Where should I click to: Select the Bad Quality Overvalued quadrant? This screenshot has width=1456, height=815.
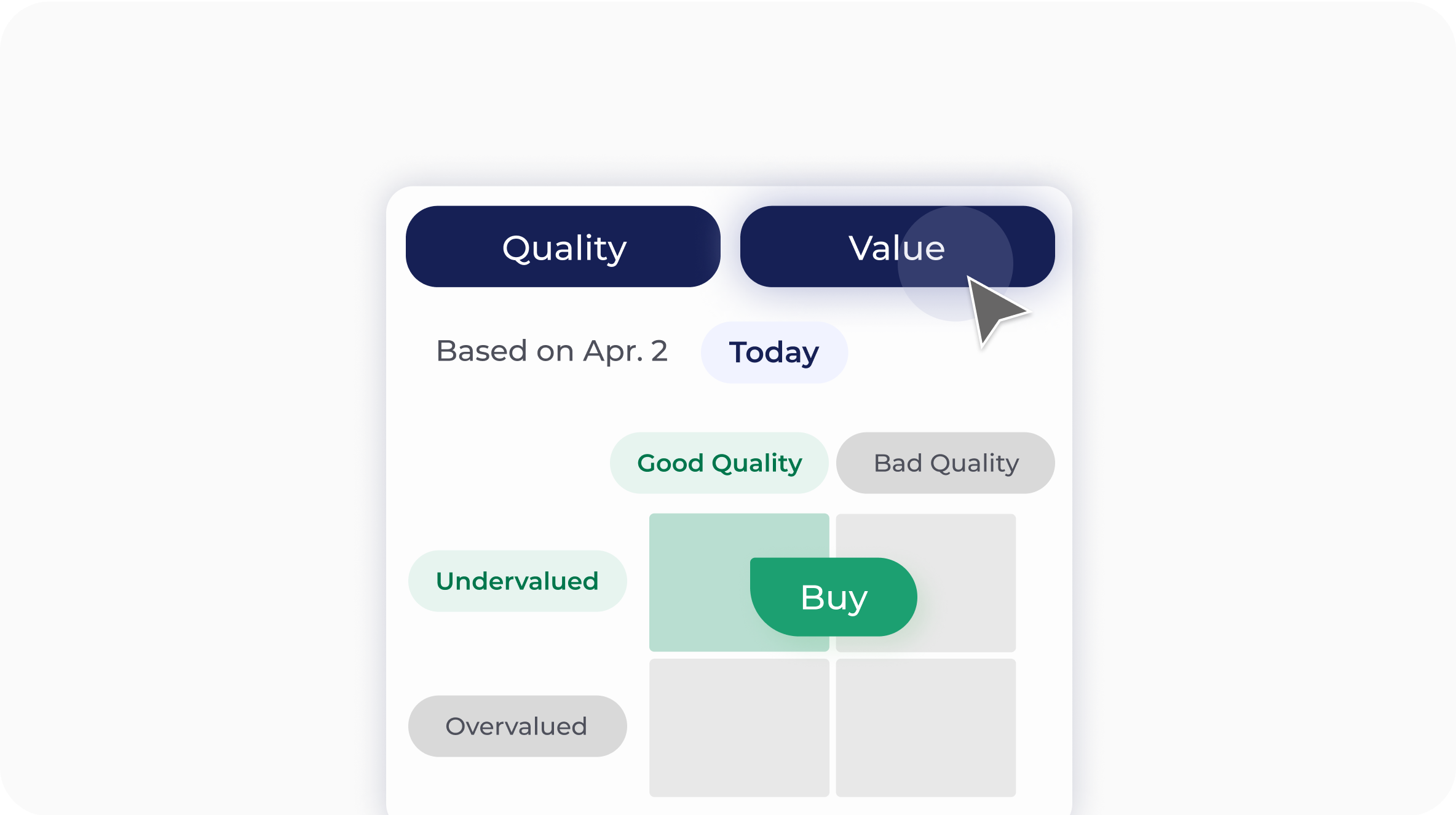click(925, 729)
